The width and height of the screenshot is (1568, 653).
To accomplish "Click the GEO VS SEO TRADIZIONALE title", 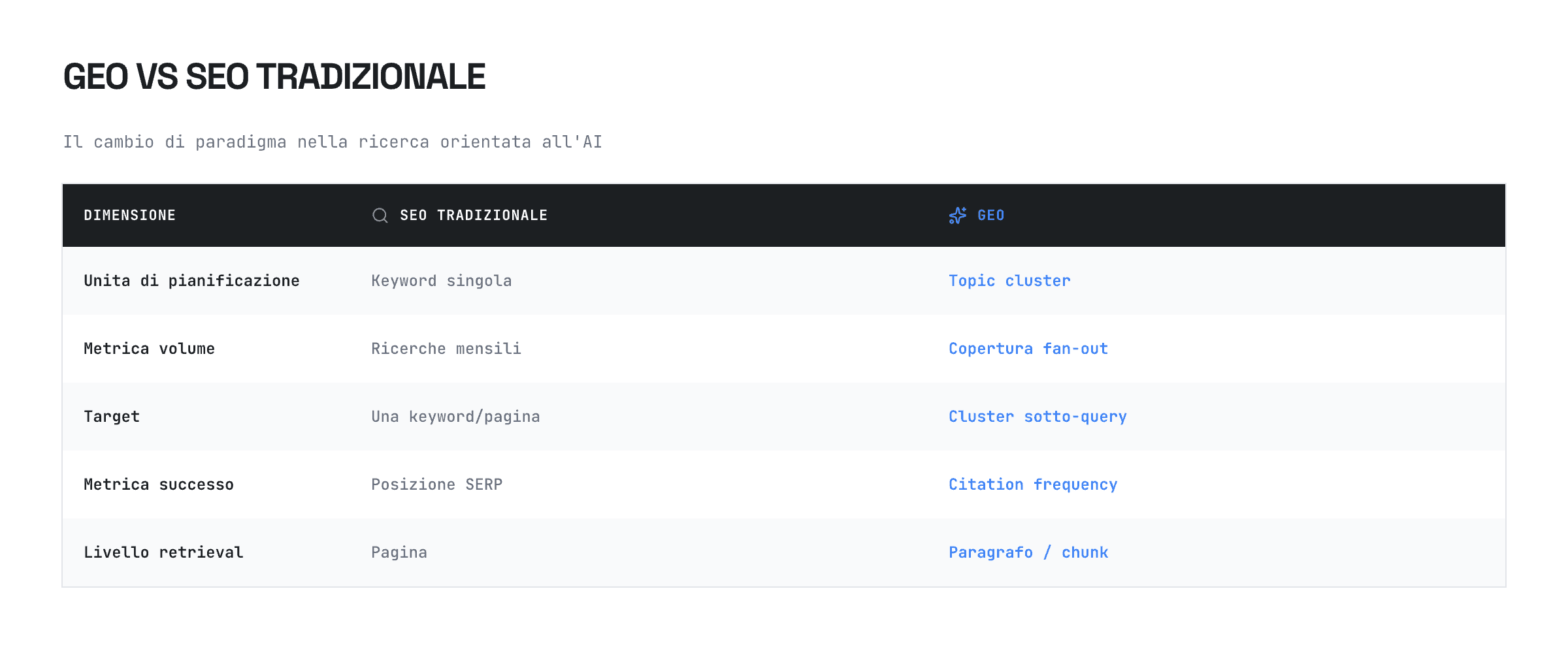I will pos(274,76).
